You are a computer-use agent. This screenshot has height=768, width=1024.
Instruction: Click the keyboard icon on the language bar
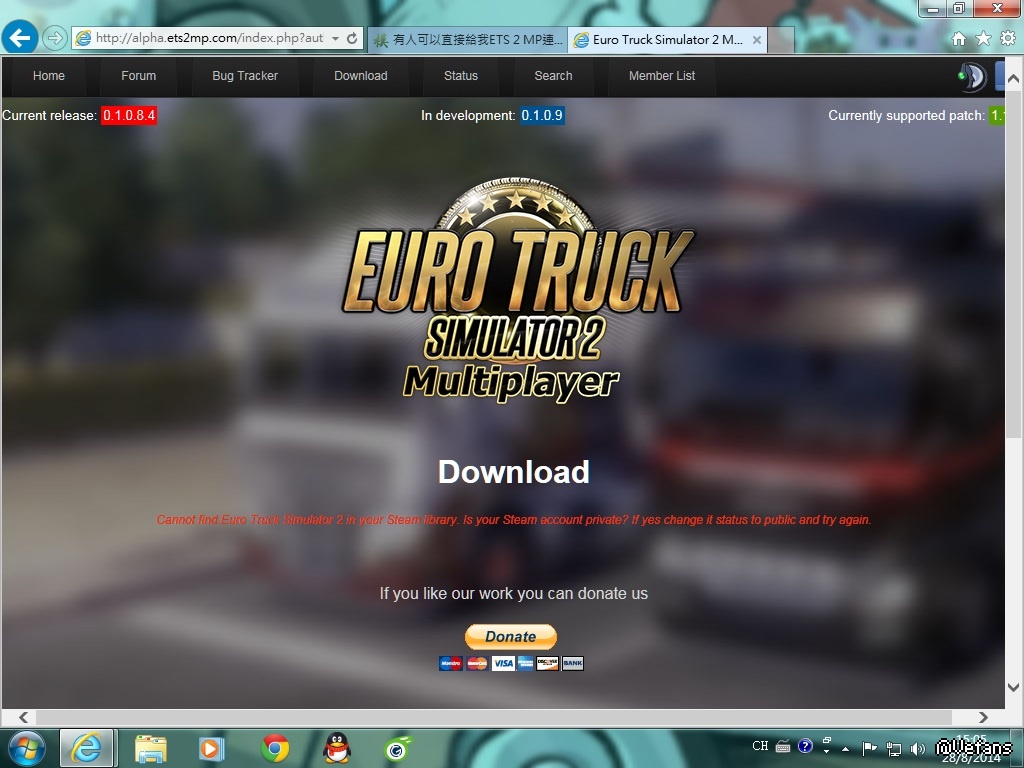[783, 746]
